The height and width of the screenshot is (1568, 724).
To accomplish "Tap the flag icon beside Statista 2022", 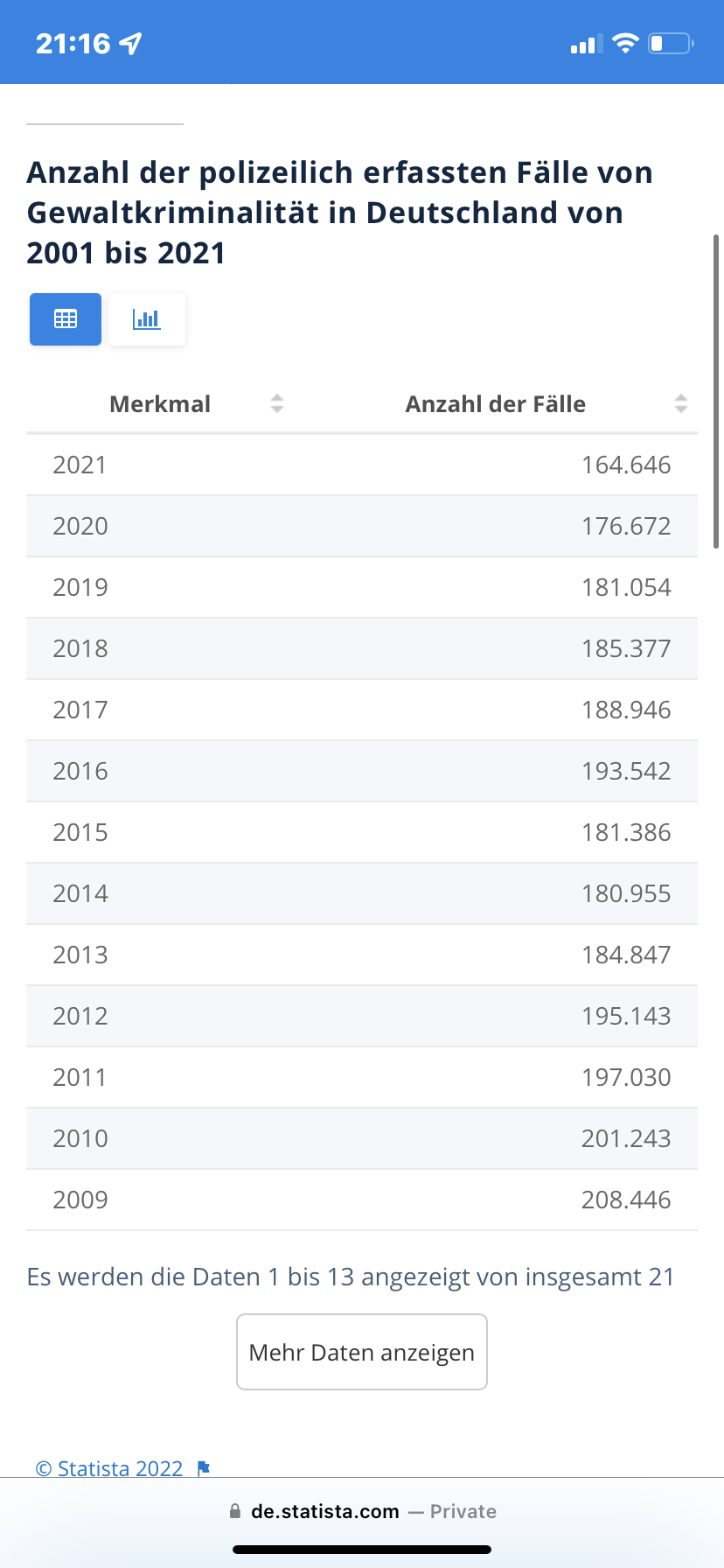I will click(204, 1468).
